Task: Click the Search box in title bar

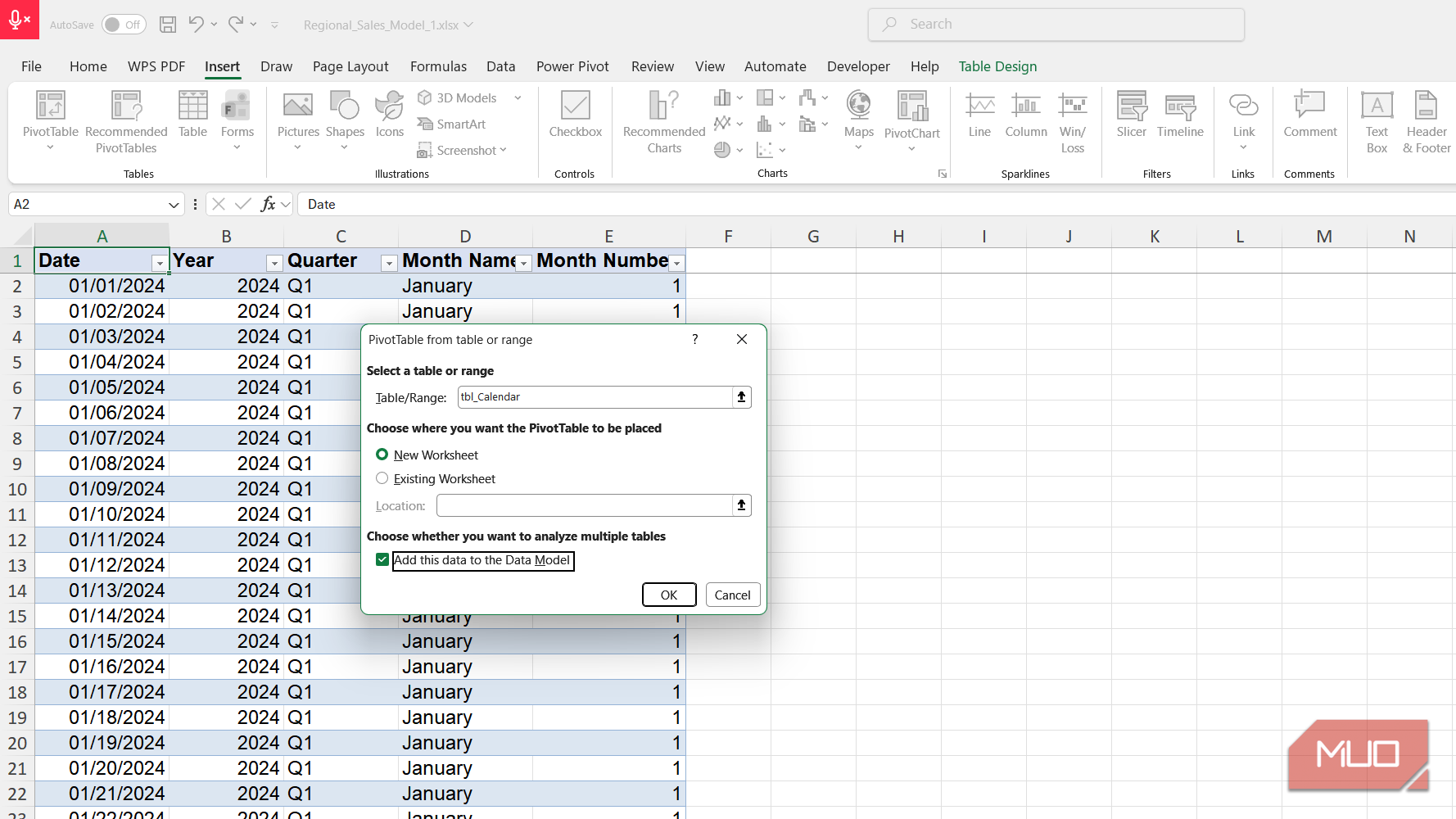Action: 1056,25
